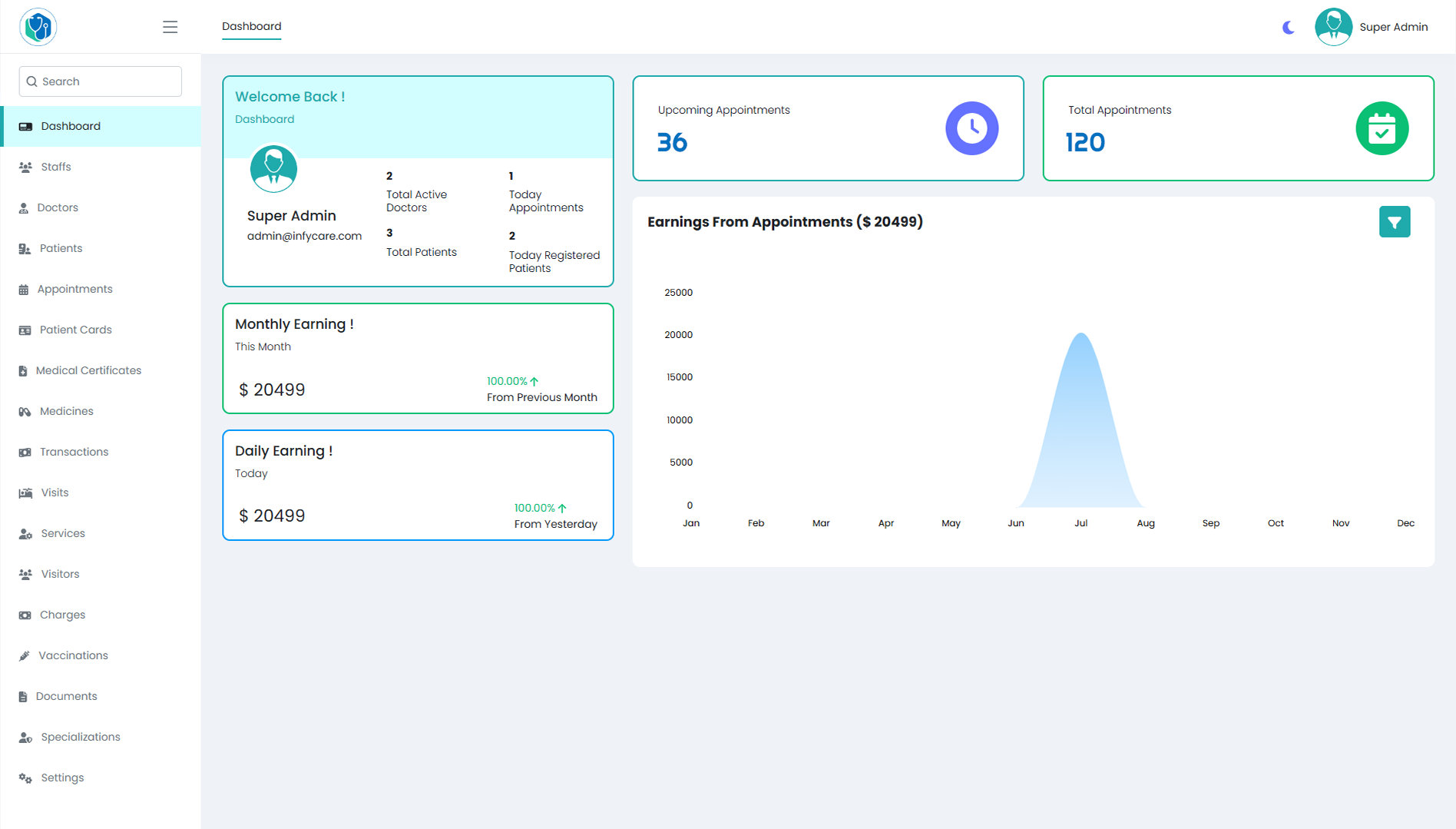Click the Settings gears icon in sidebar
This screenshot has width=1456, height=829.
(x=25, y=778)
